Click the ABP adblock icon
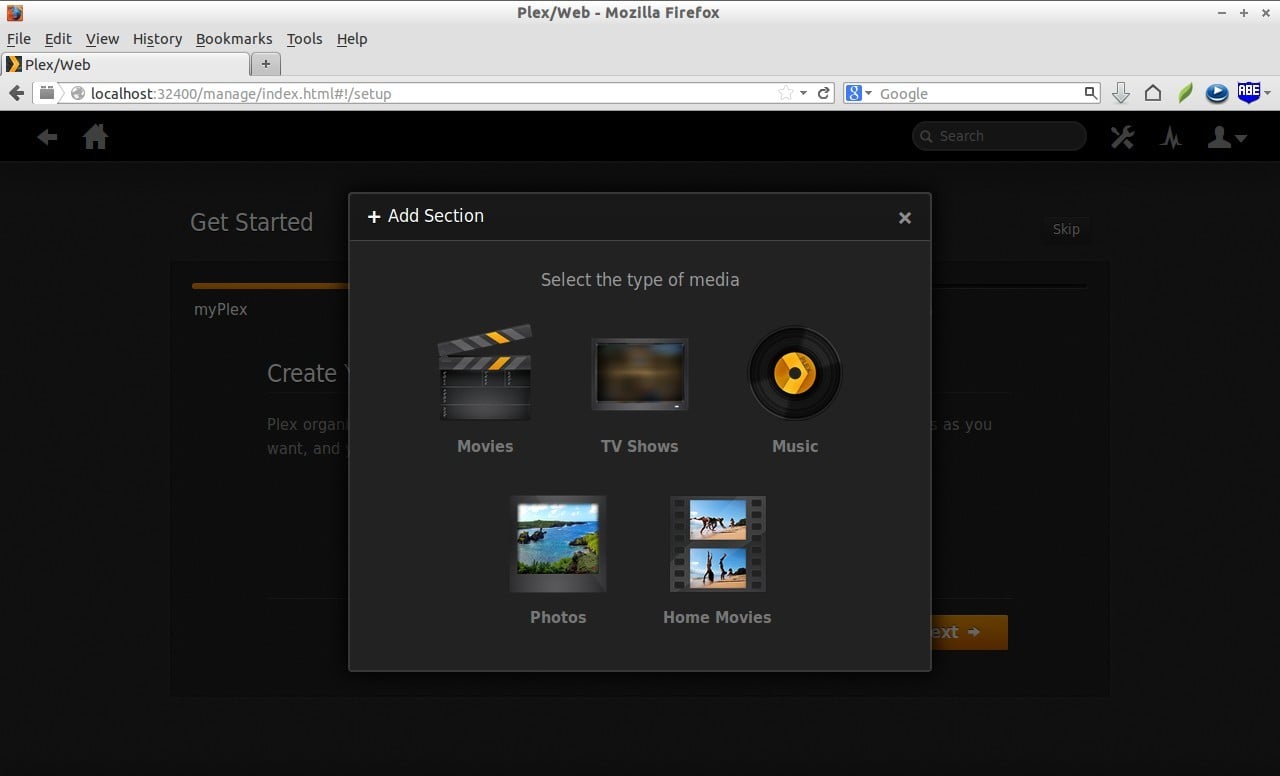Viewport: 1280px width, 776px height. (x=1249, y=92)
